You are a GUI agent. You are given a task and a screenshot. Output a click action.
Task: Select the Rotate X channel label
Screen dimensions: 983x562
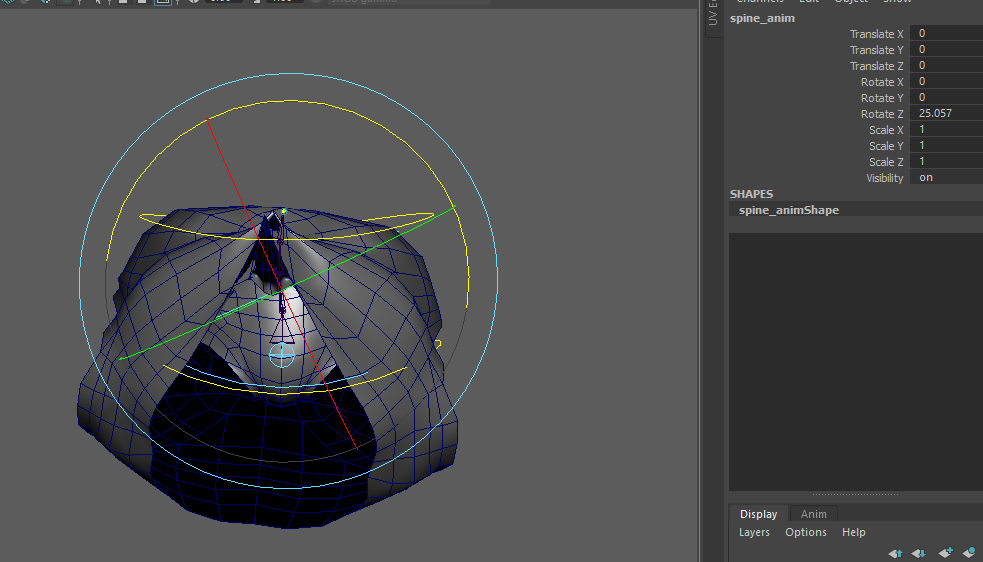click(x=882, y=82)
